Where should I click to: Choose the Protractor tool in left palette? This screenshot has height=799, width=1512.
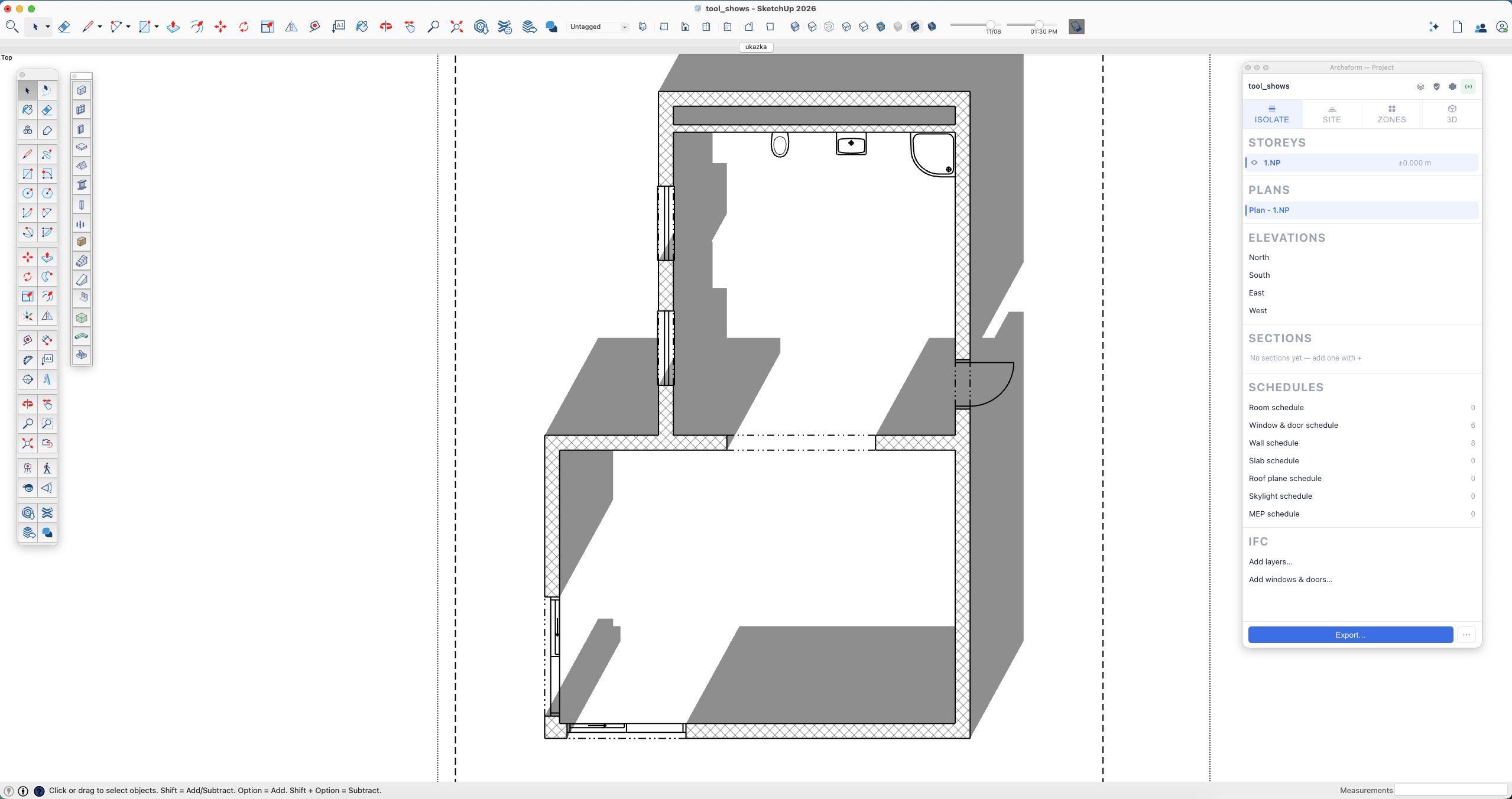click(28, 360)
